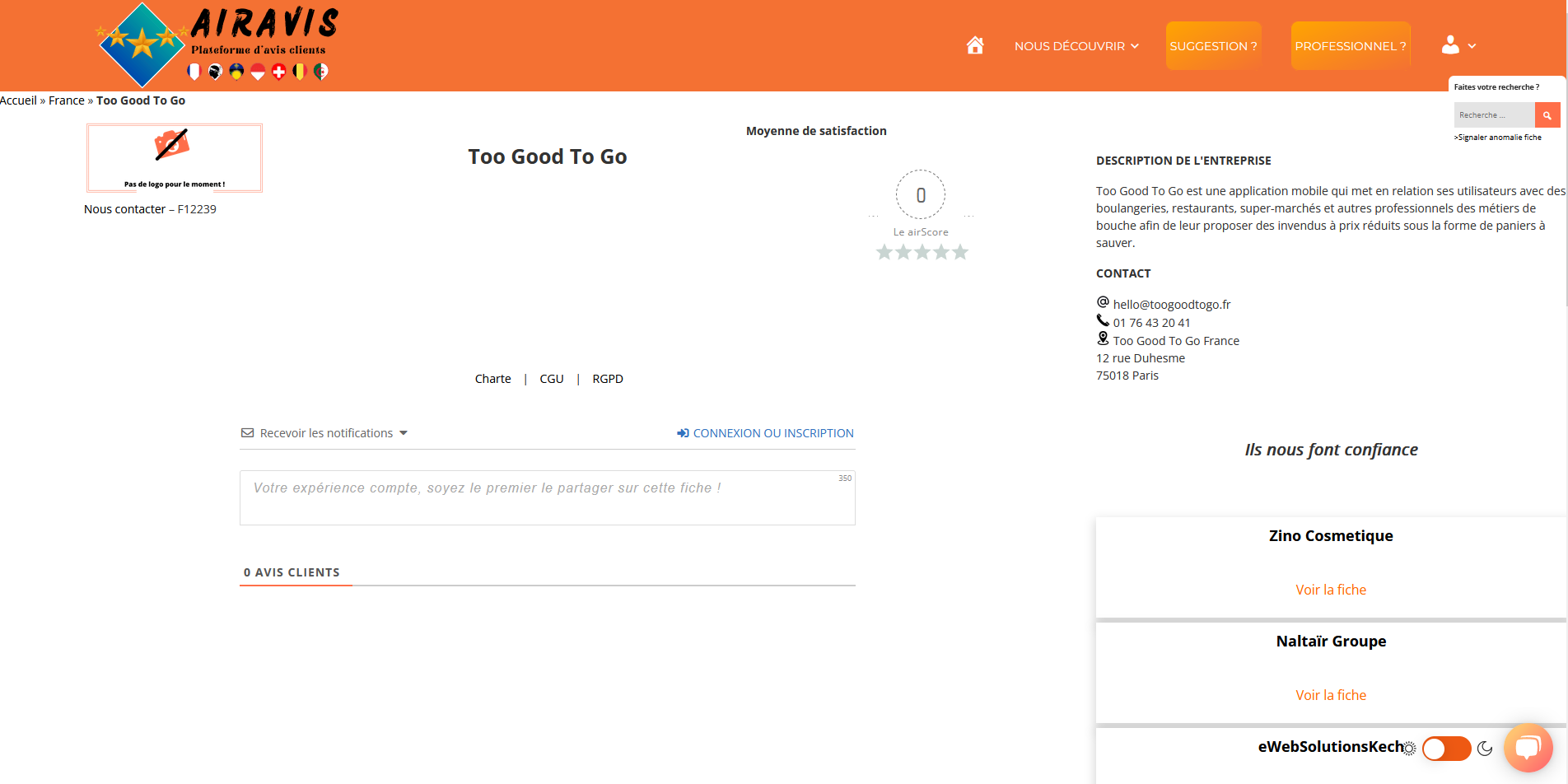The width and height of the screenshot is (1568, 784).
Task: Open the CGU link
Action: [552, 379]
